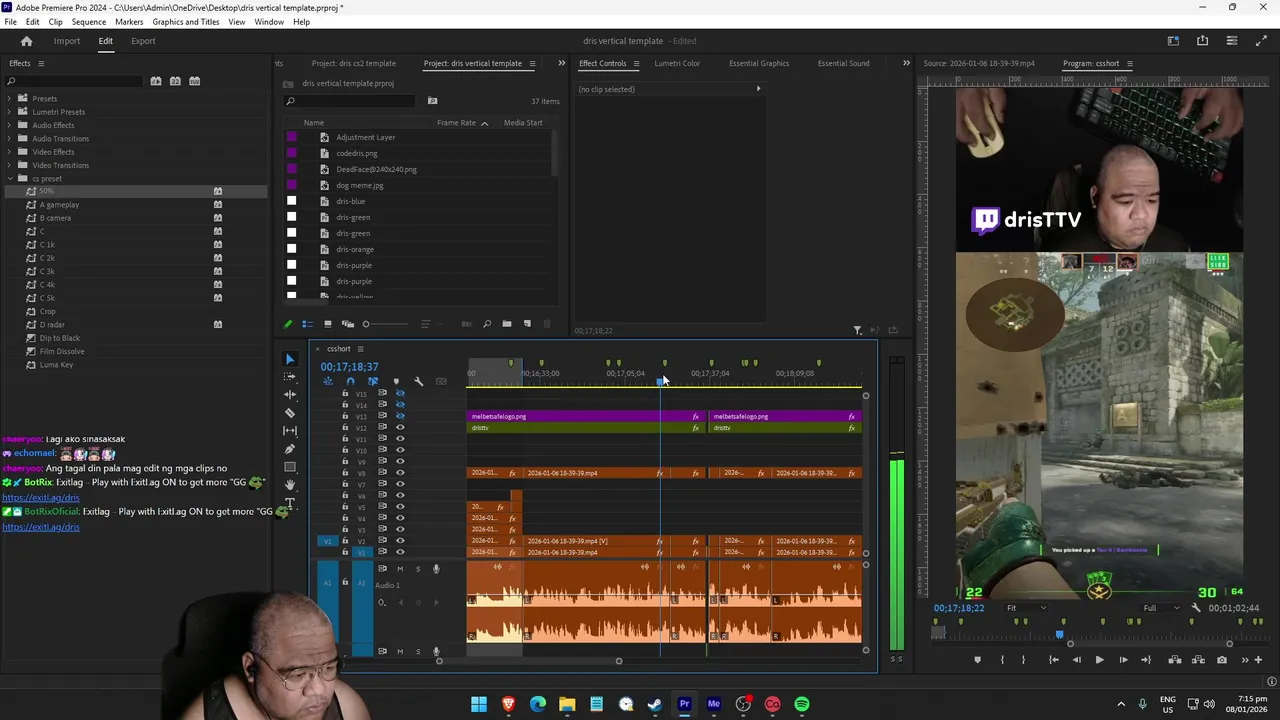Mute the Audio 1 track

click(x=400, y=569)
